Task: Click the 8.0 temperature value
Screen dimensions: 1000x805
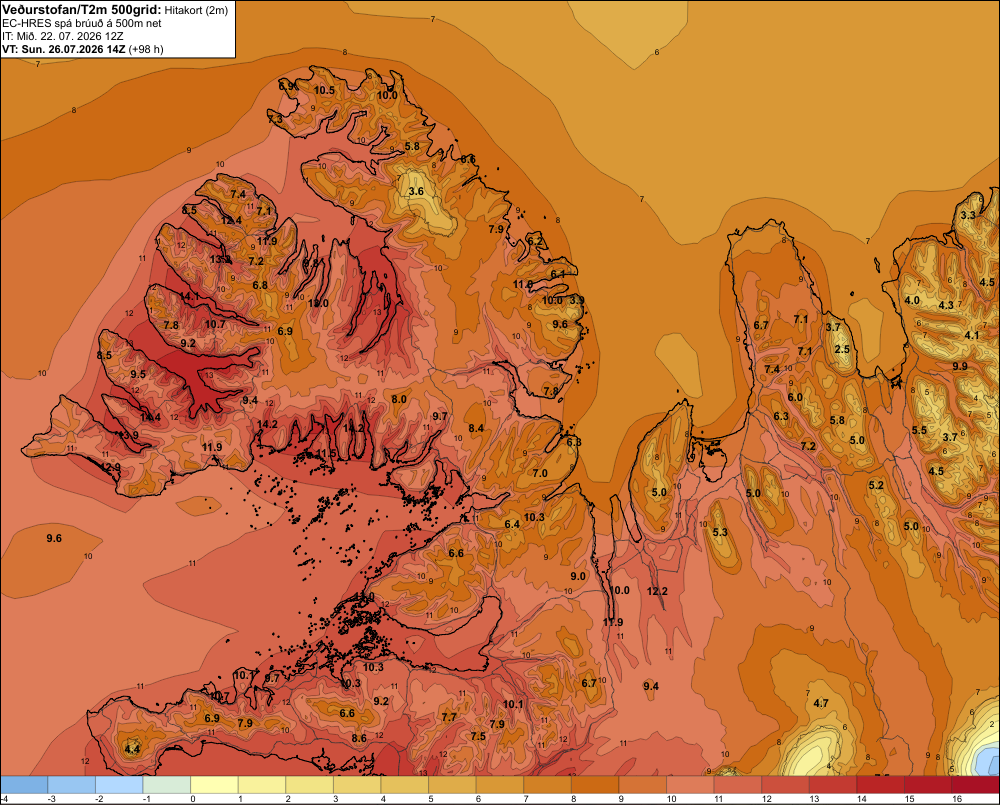Action: point(399,399)
